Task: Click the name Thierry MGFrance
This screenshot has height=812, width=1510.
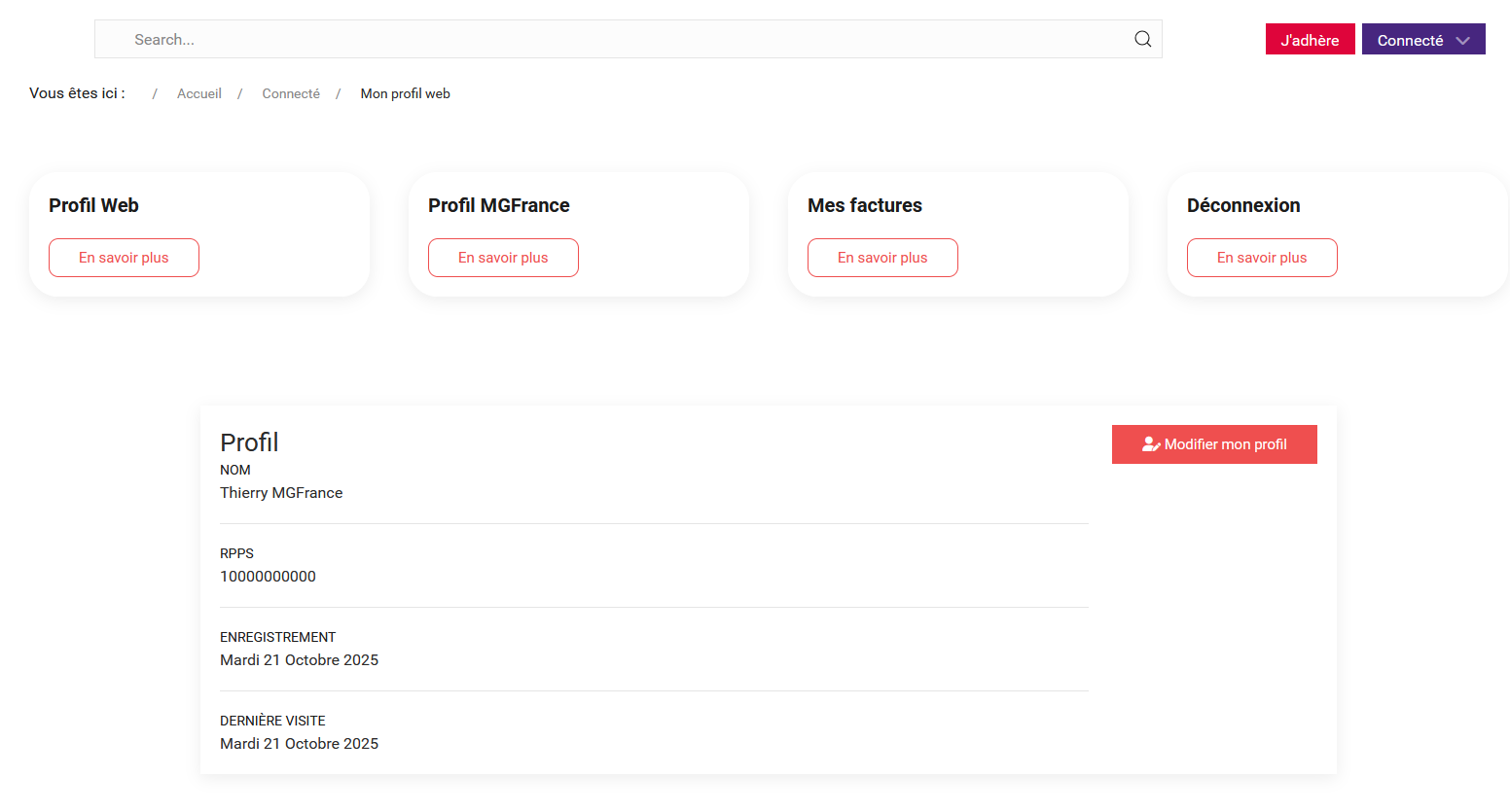Action: 281,493
